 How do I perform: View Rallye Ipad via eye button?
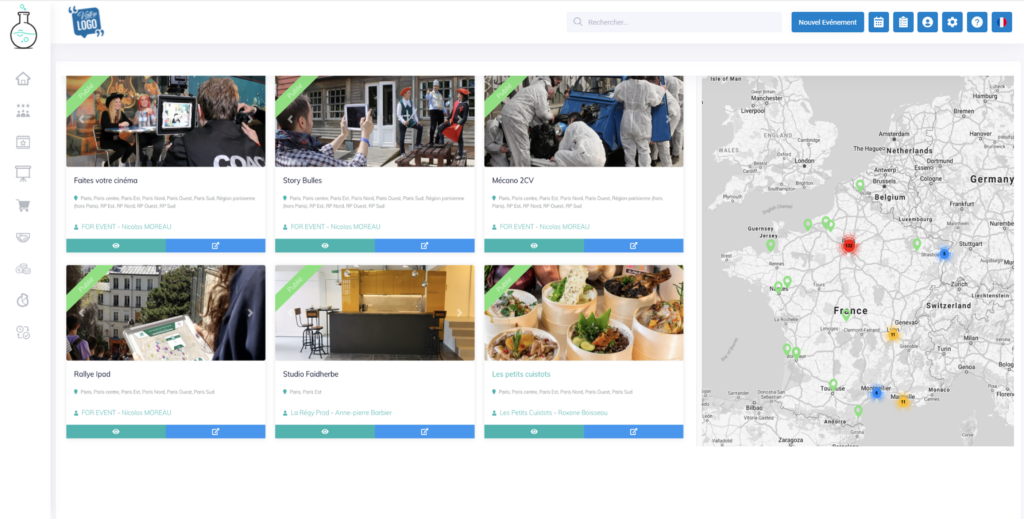point(116,432)
